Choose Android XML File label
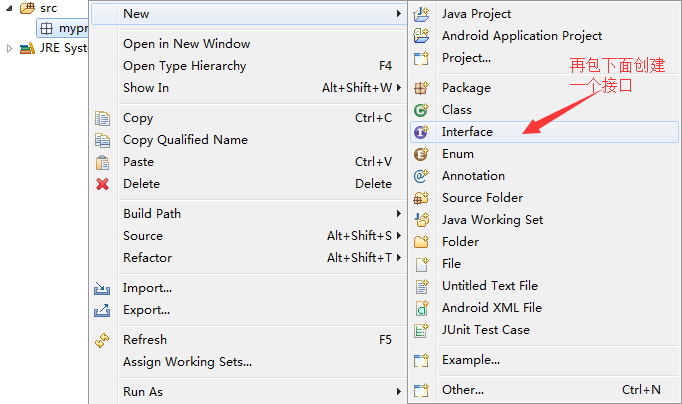The width and height of the screenshot is (682, 404). 492,308
